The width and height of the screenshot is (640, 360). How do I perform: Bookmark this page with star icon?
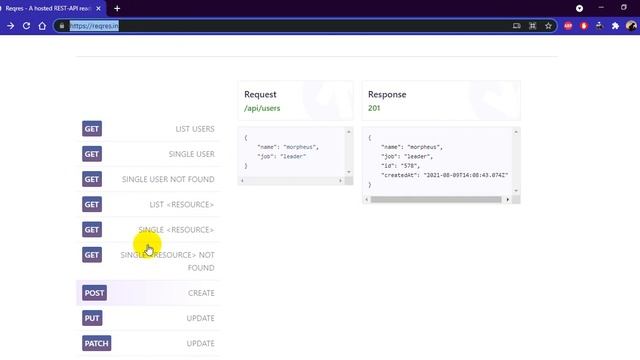point(548,26)
